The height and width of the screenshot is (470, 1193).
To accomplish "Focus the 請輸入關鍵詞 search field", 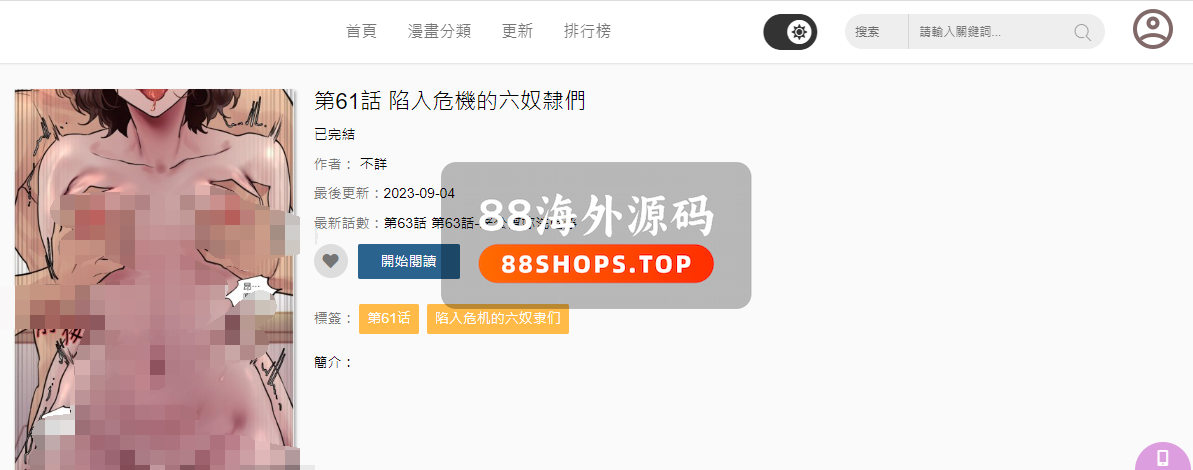I will [x=989, y=32].
